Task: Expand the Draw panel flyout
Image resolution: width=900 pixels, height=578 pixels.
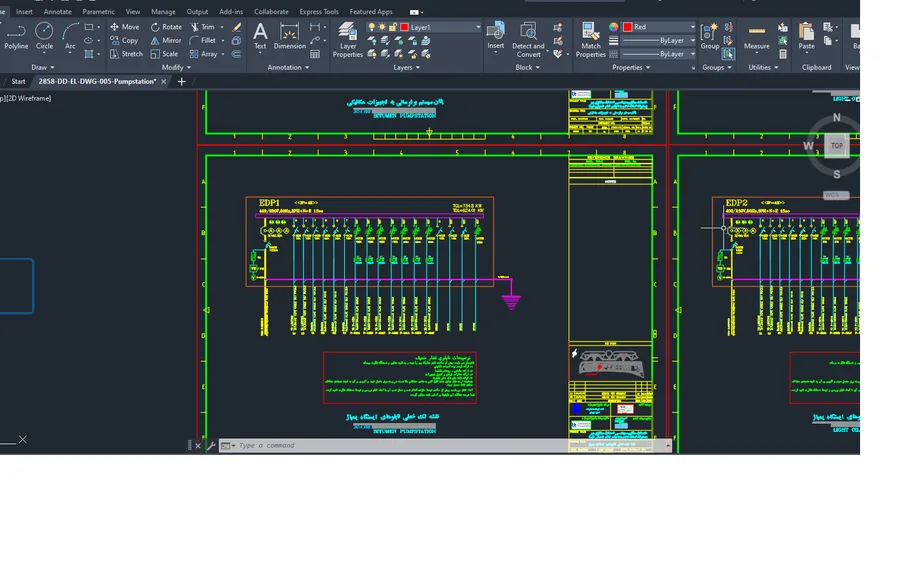Action: (x=43, y=67)
